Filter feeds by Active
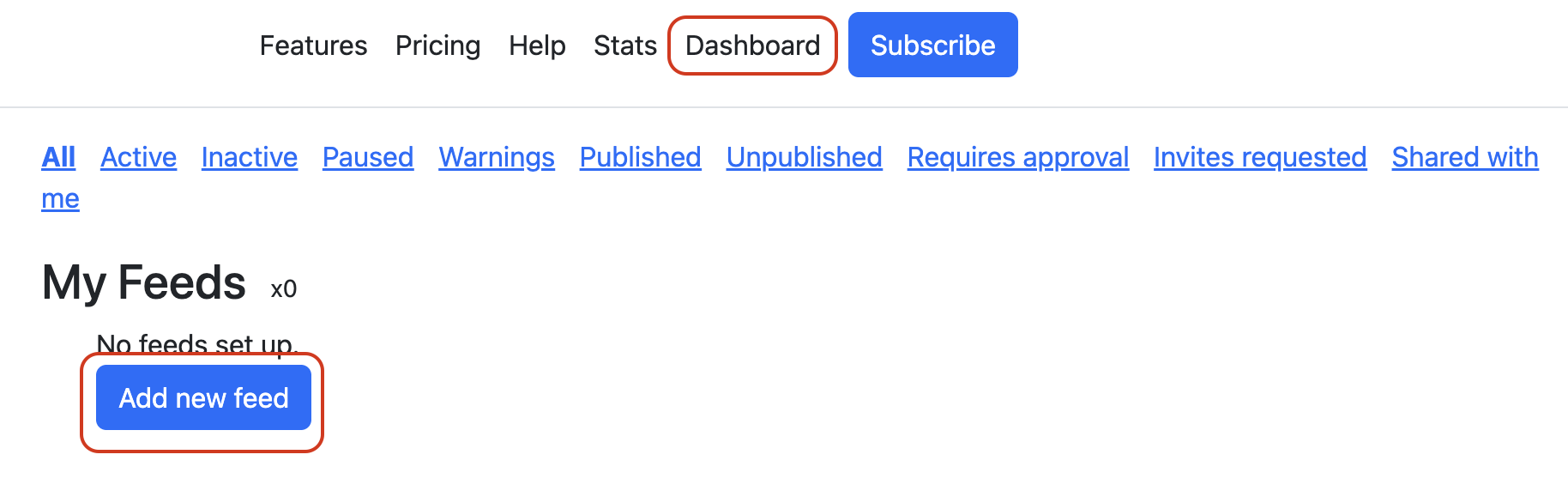The image size is (1568, 503). tap(138, 157)
